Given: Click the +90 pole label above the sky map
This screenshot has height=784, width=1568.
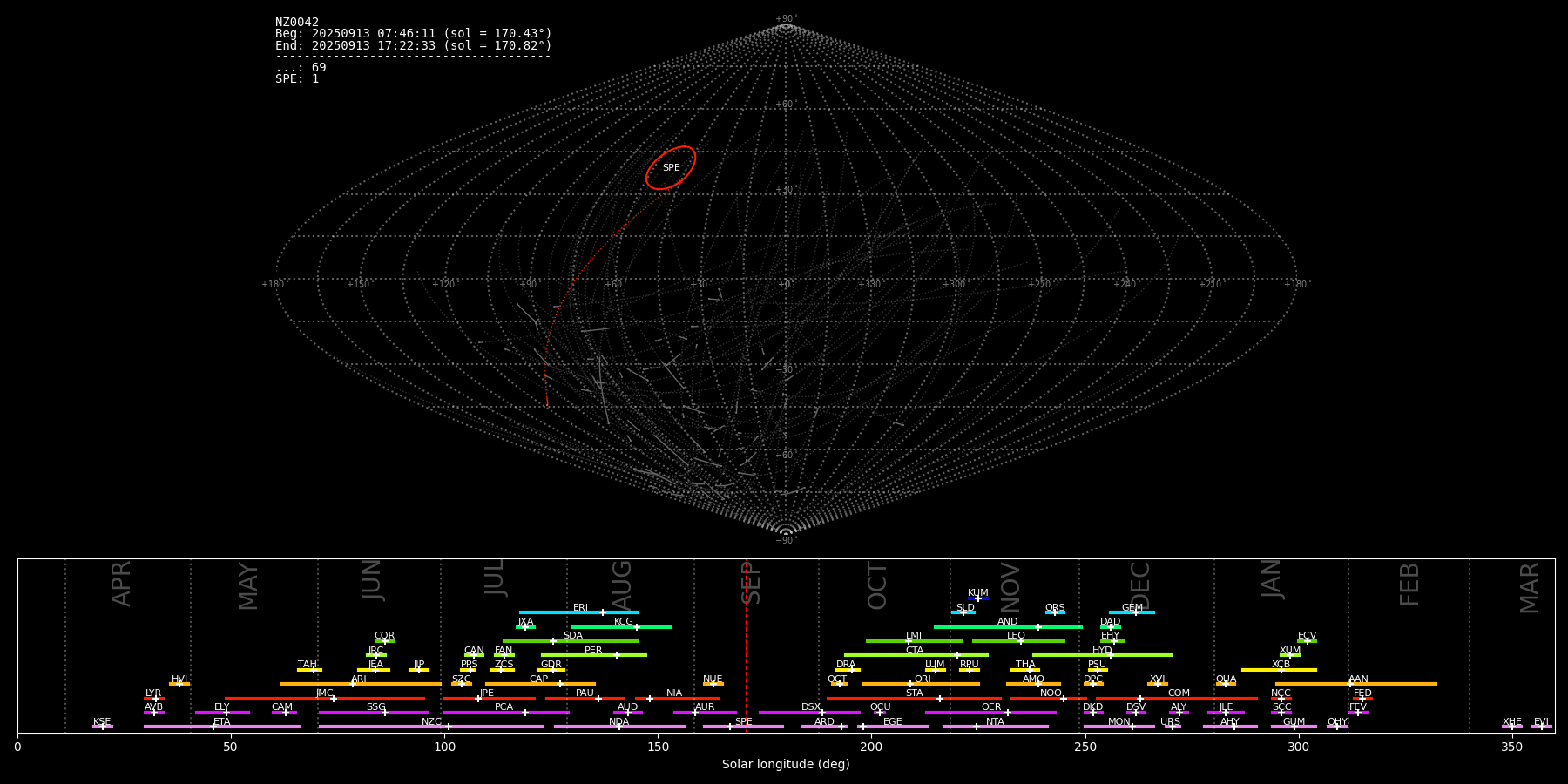Looking at the screenshot, I should pos(786,19).
